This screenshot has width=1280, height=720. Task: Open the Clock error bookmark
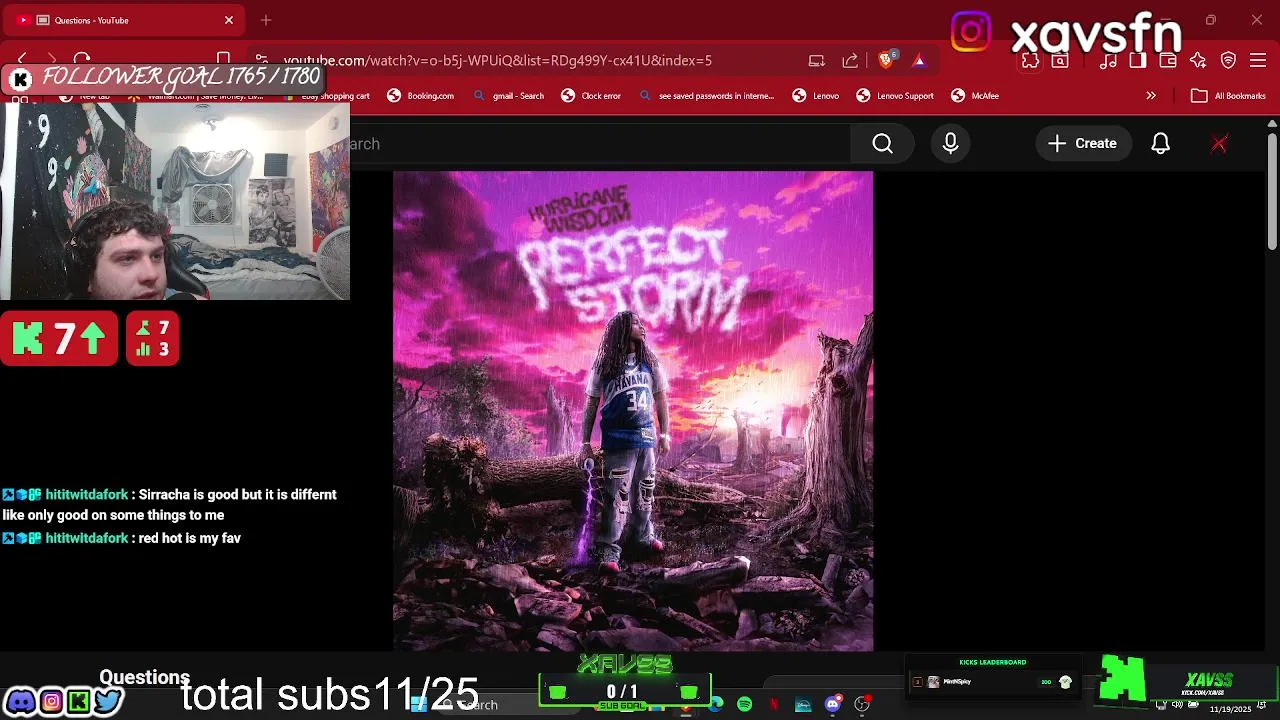[x=591, y=96]
